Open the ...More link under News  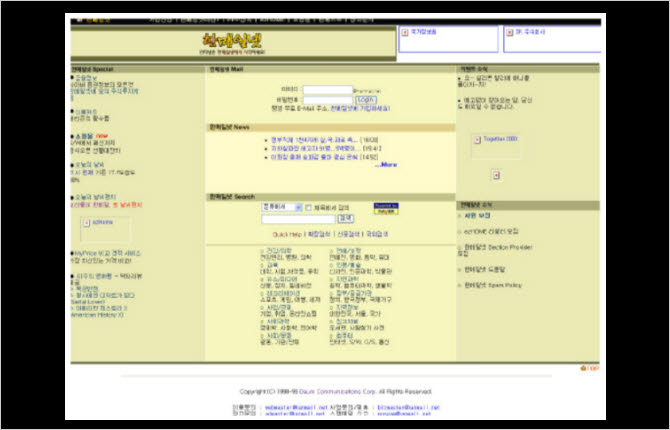coord(386,165)
